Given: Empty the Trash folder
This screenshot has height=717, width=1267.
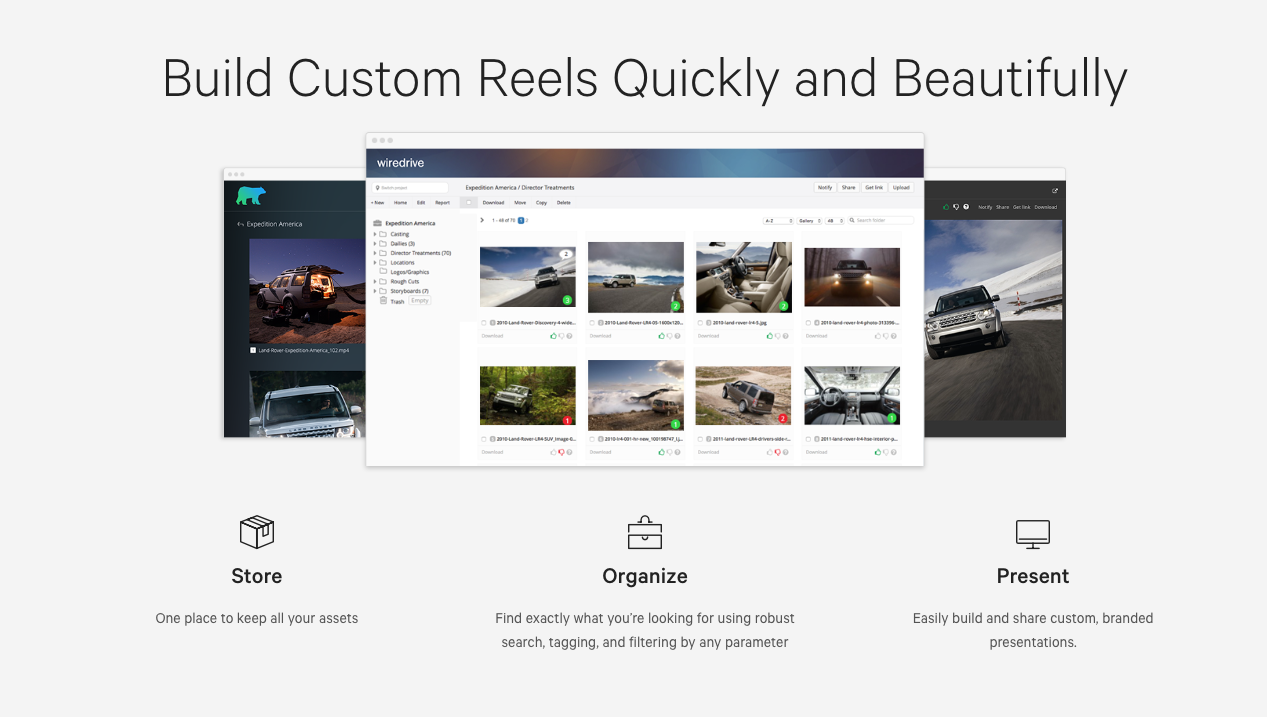Looking at the screenshot, I should point(419,300).
